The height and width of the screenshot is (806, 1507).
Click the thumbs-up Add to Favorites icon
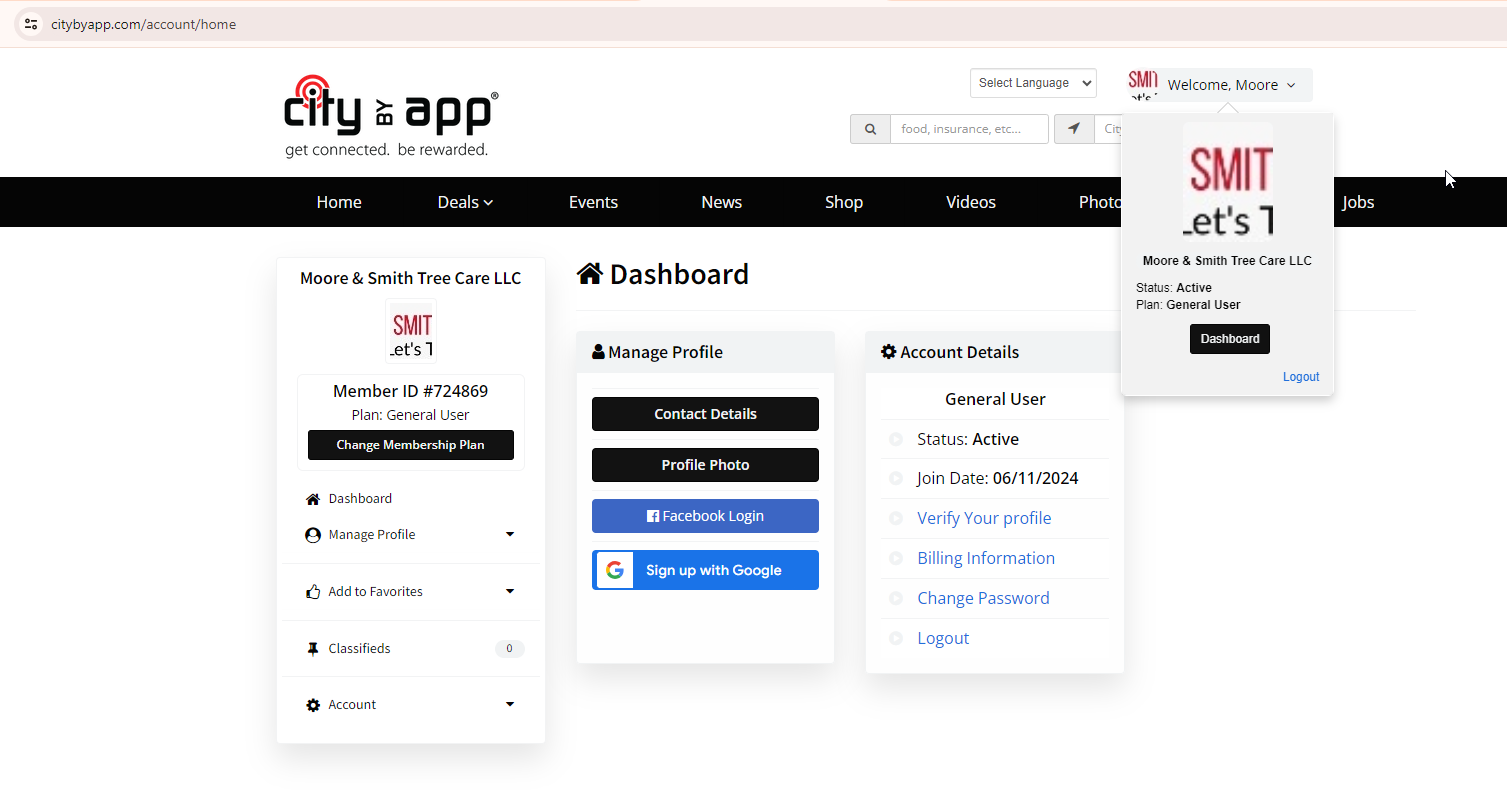[313, 592]
